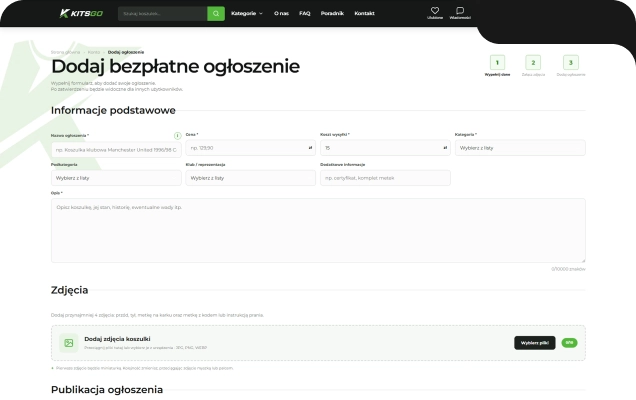Click step 1 Wypełnij dane box

497,62
